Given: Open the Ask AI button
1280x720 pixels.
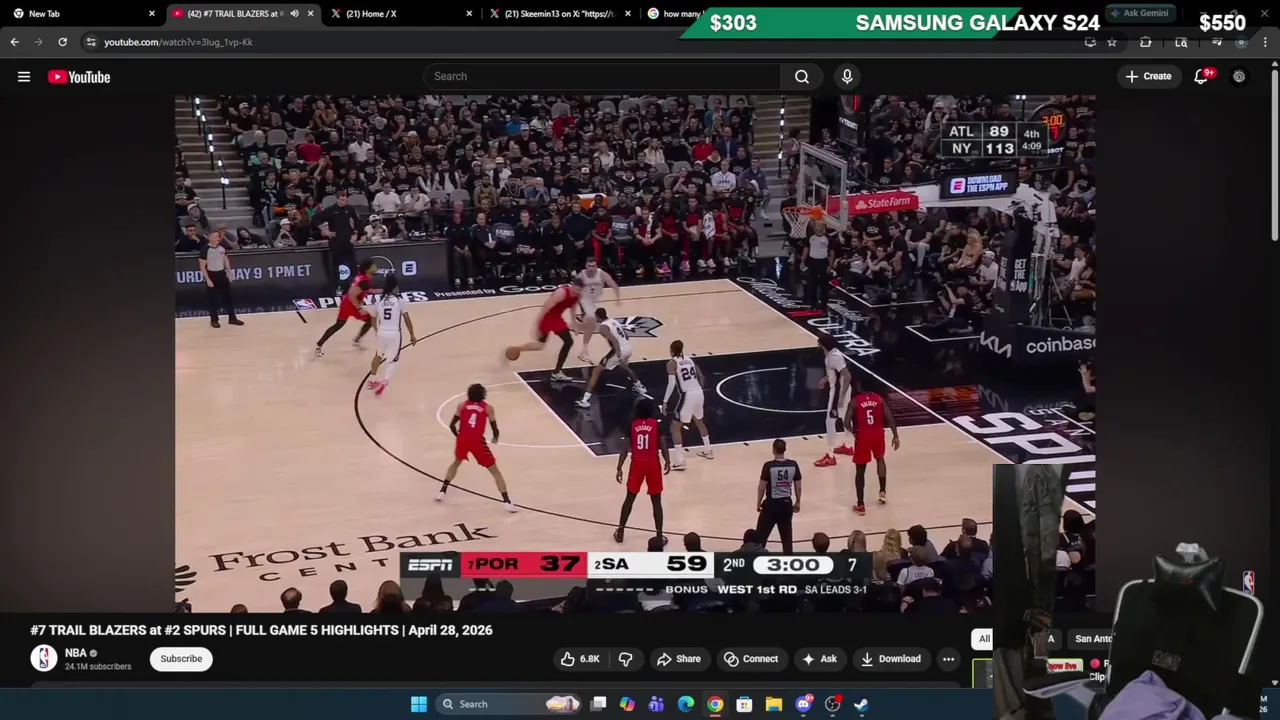Looking at the screenshot, I should pyautogui.click(x=819, y=659).
